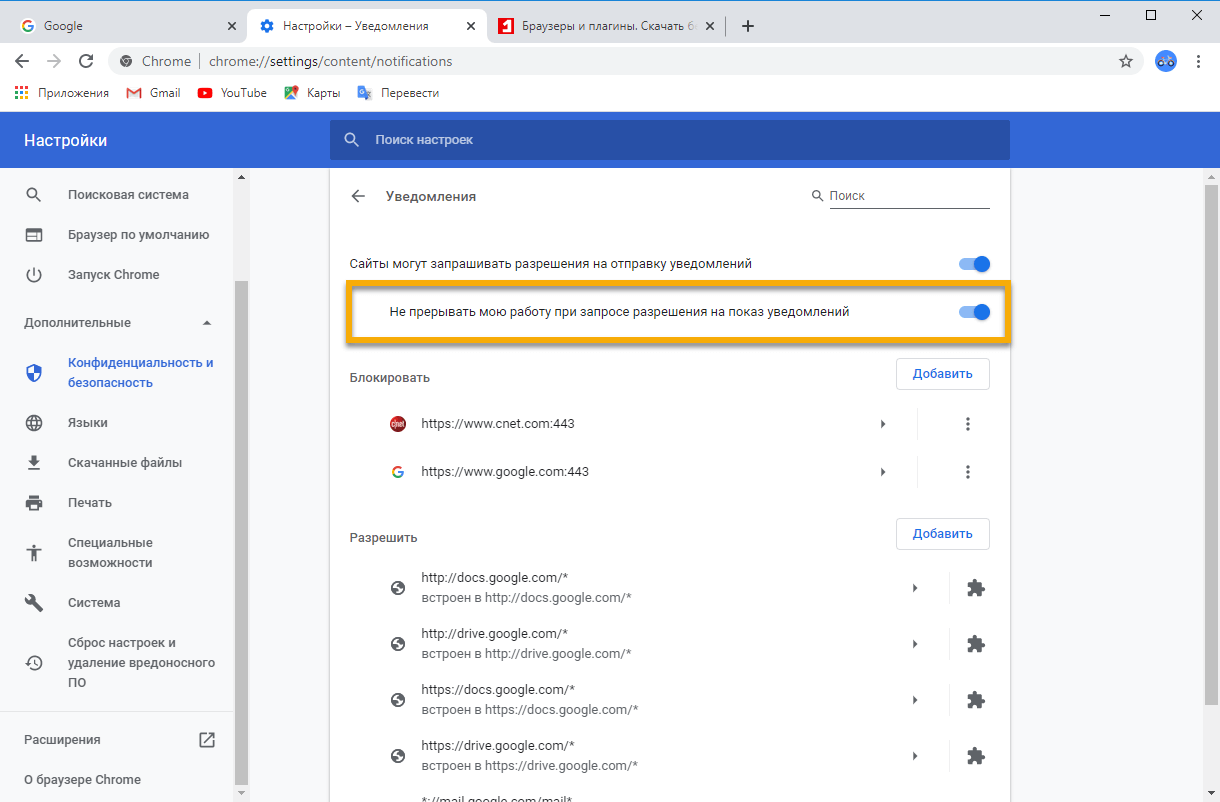Open a new browser tab
Viewport: 1220px width, 802px height.
tap(747, 26)
